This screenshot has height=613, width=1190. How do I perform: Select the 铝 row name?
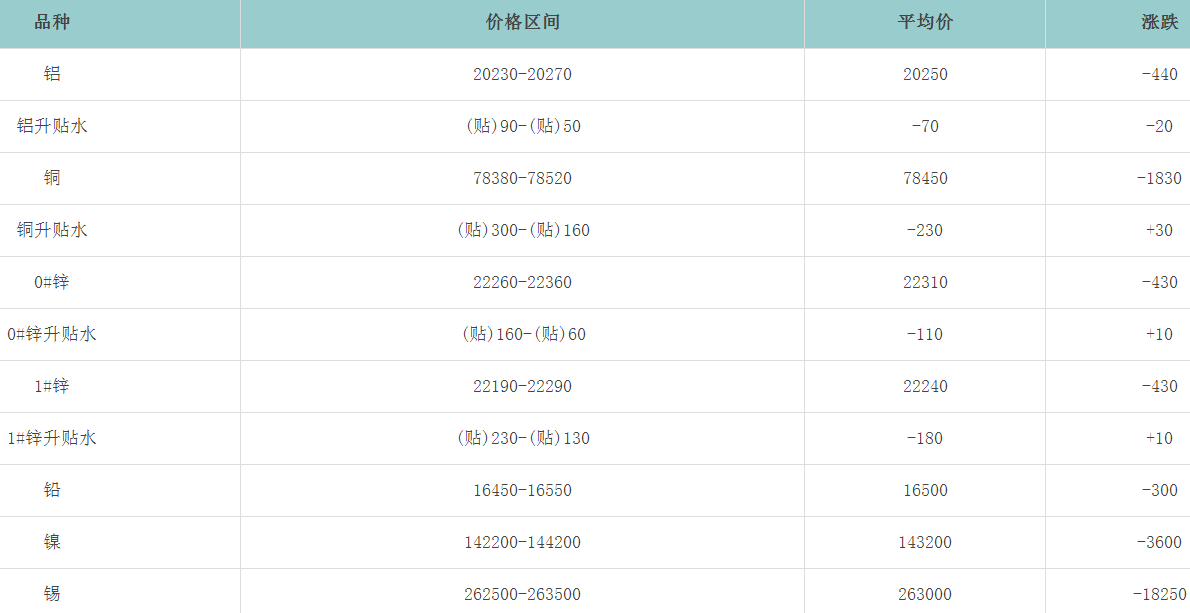pyautogui.click(x=52, y=74)
